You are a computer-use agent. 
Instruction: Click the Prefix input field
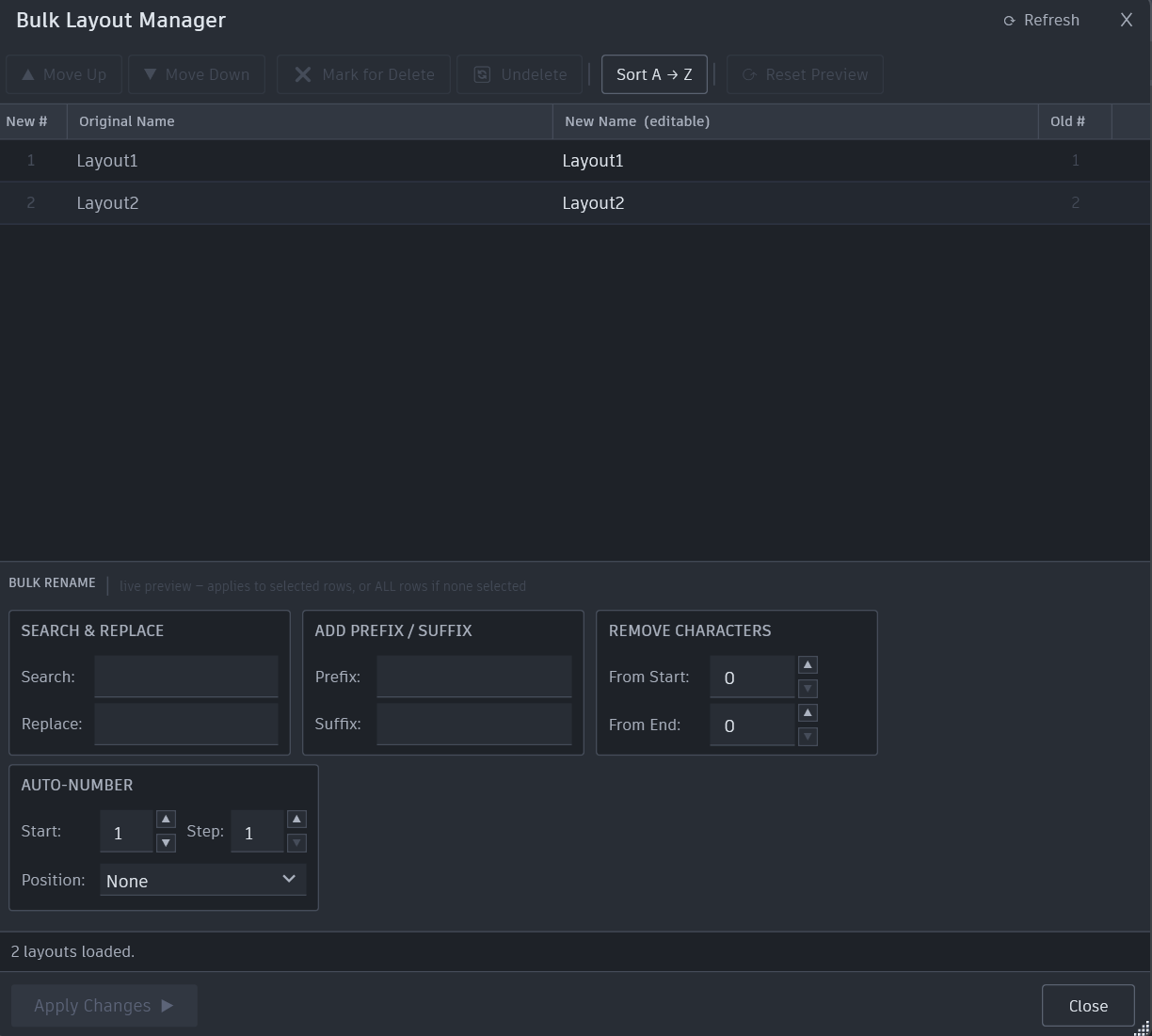(474, 677)
